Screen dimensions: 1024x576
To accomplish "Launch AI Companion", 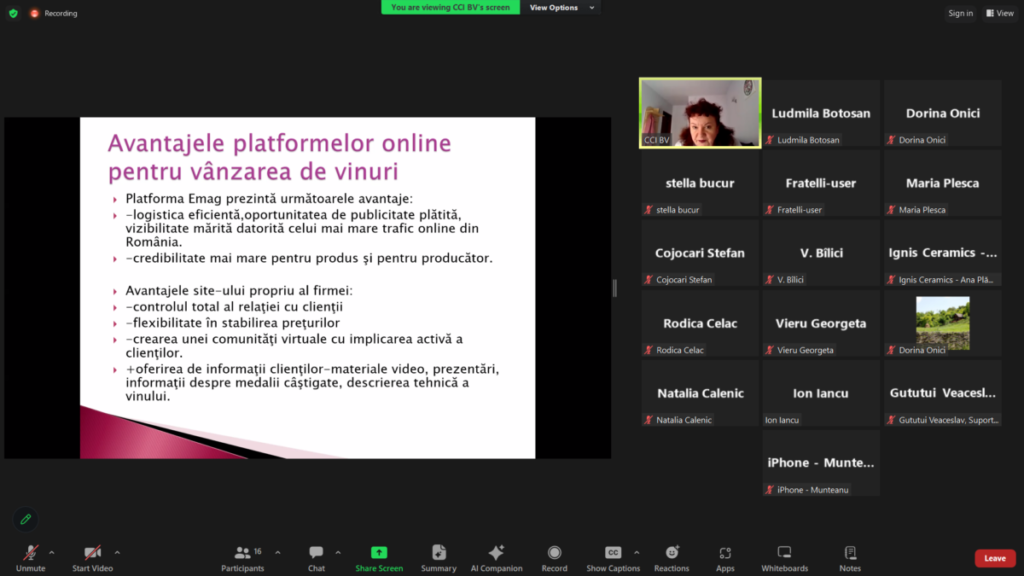I will point(496,558).
